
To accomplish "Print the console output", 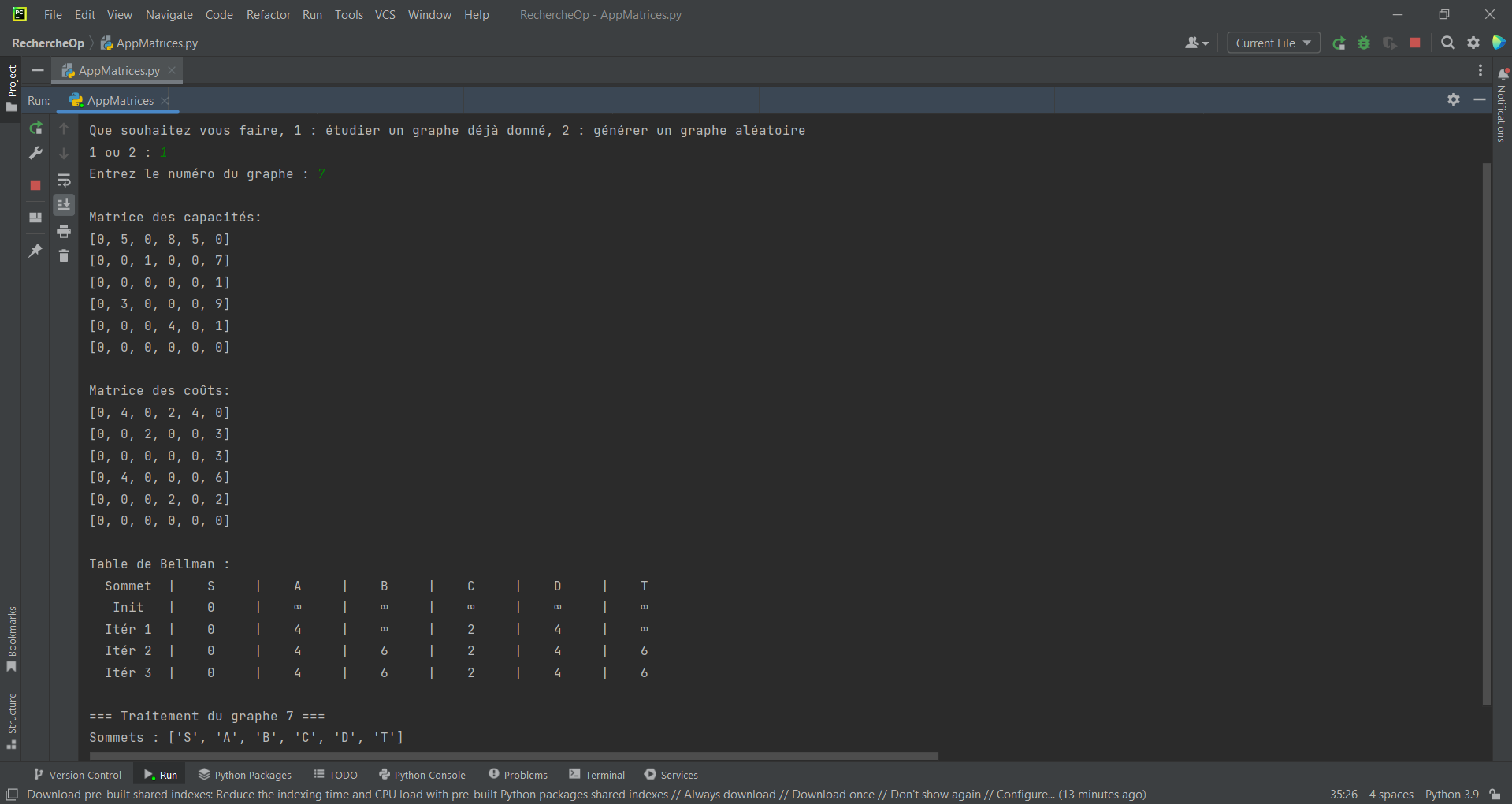I will coord(64,231).
